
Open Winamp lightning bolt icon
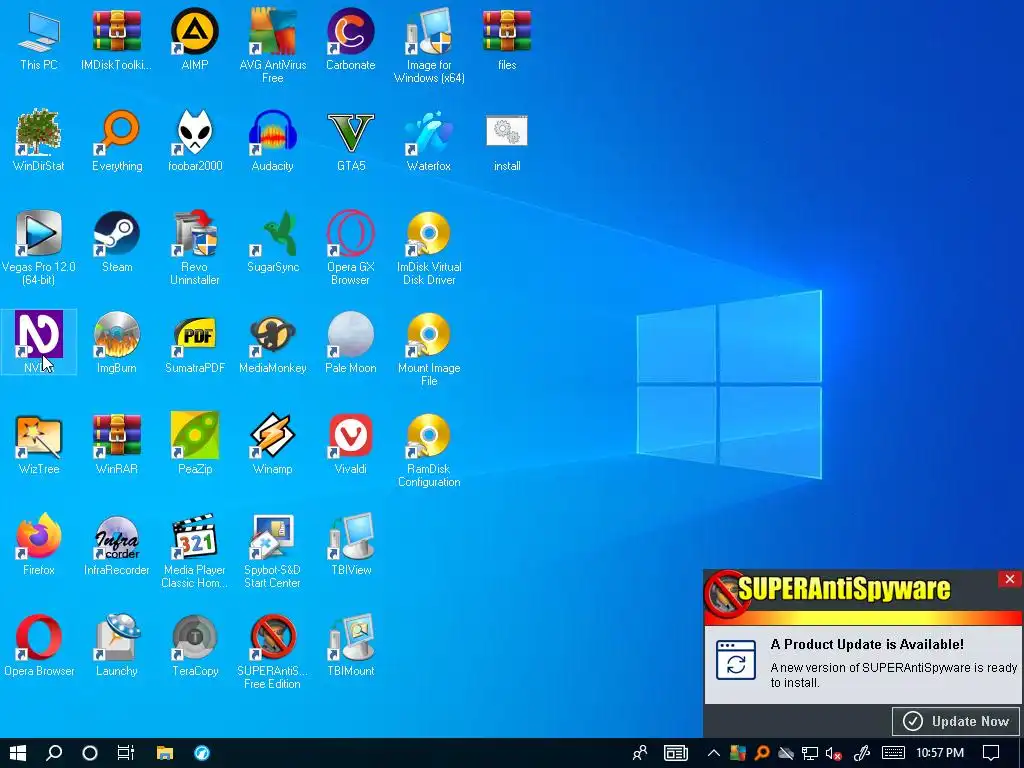coord(272,443)
